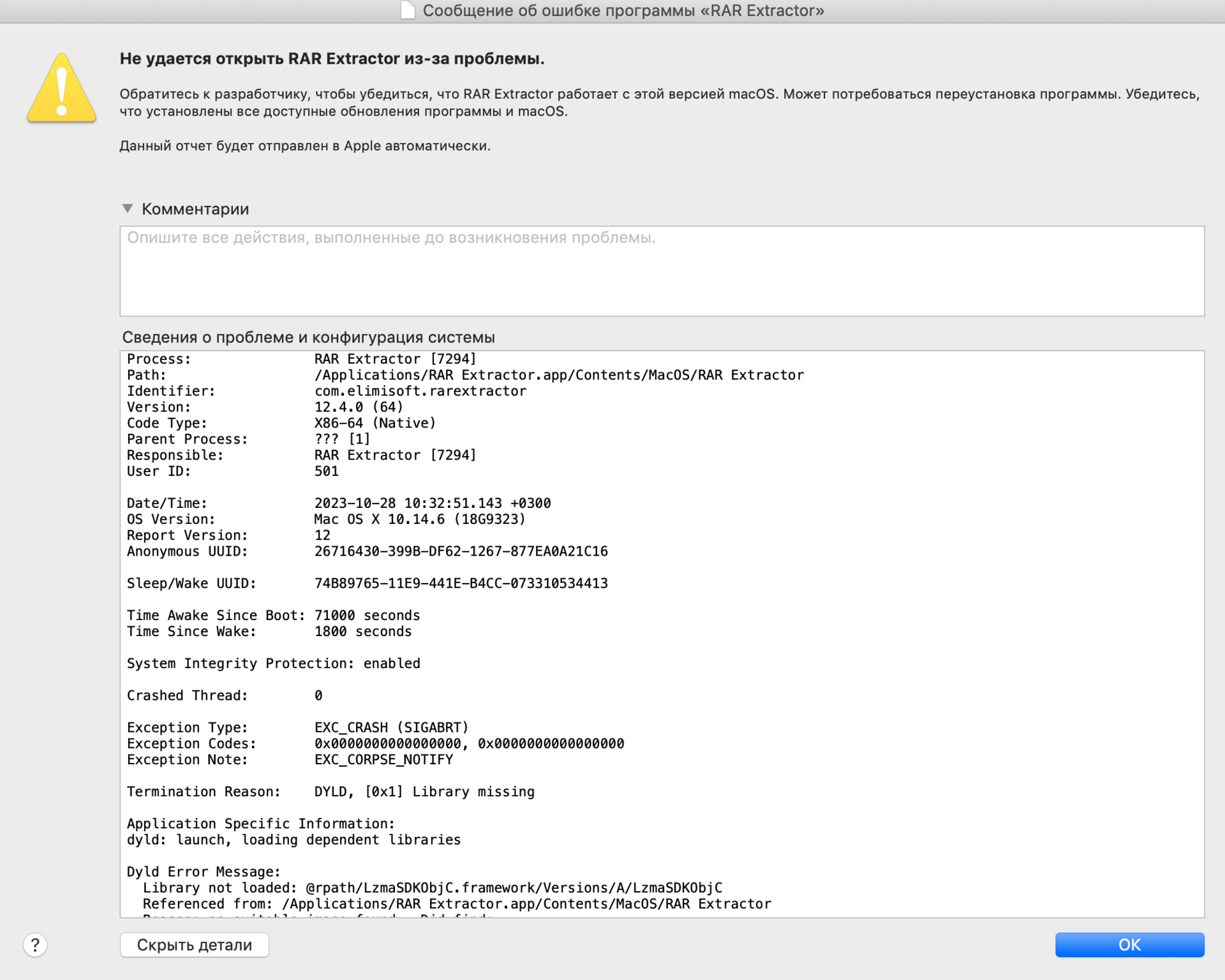Click Exception Type EXC_CRASH (SIGABRT) line
The image size is (1225, 980).
tap(297, 727)
